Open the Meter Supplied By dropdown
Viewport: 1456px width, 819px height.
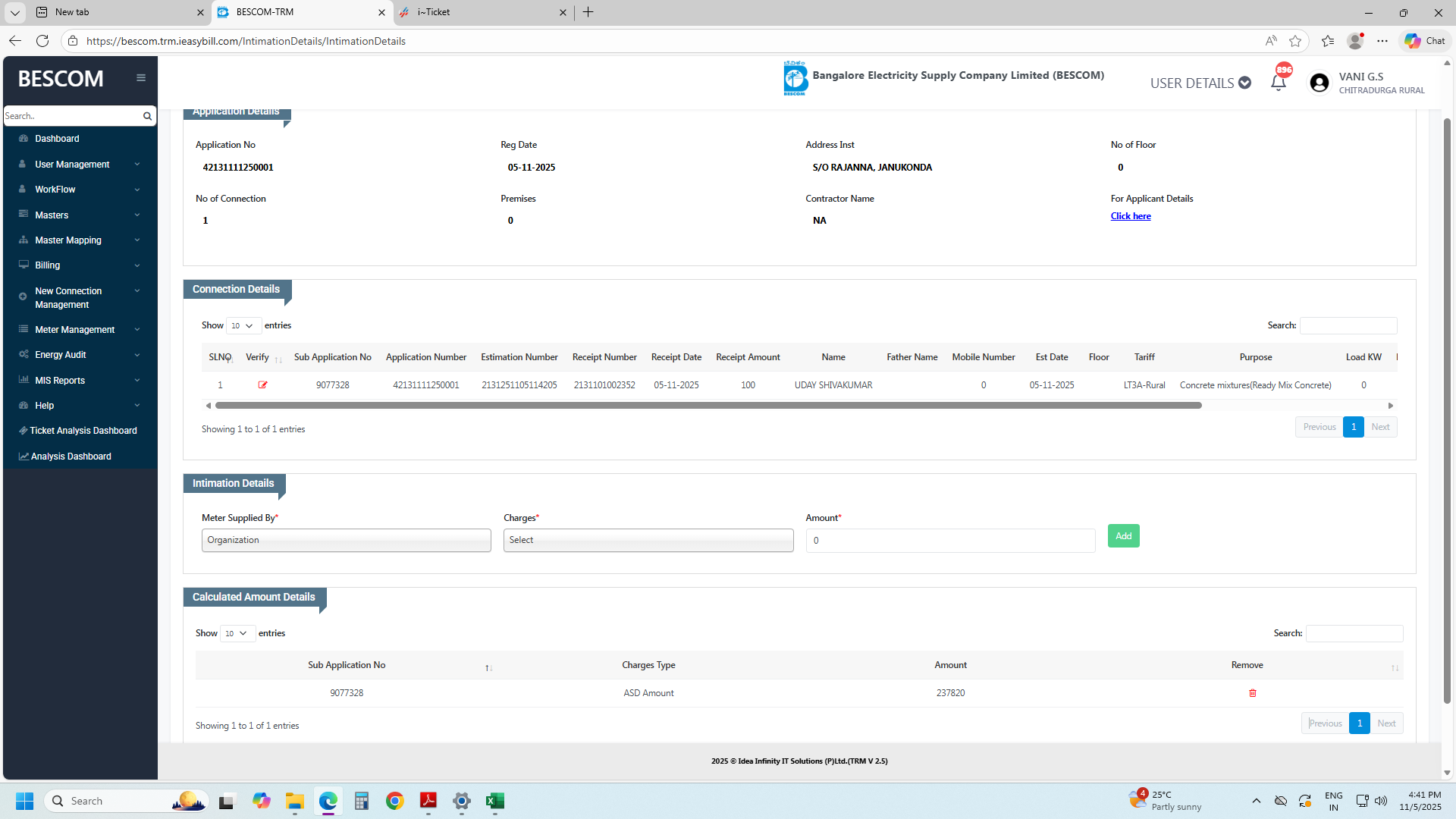(346, 540)
